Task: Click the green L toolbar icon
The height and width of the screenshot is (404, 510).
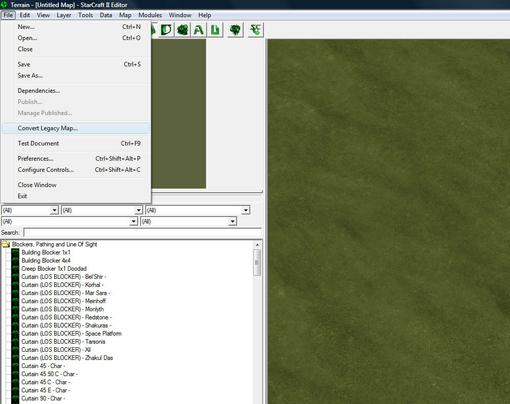Action: [215, 30]
